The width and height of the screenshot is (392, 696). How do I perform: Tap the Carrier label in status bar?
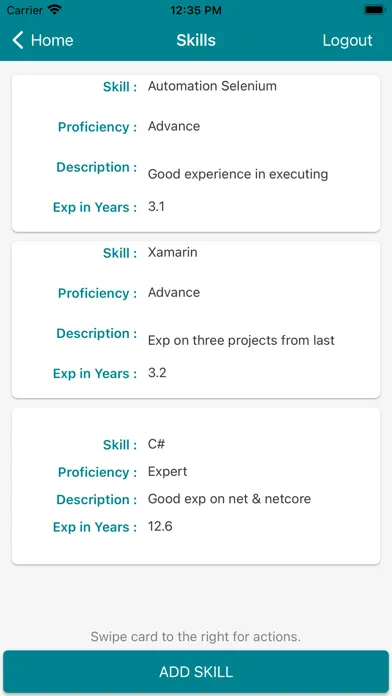(x=24, y=10)
